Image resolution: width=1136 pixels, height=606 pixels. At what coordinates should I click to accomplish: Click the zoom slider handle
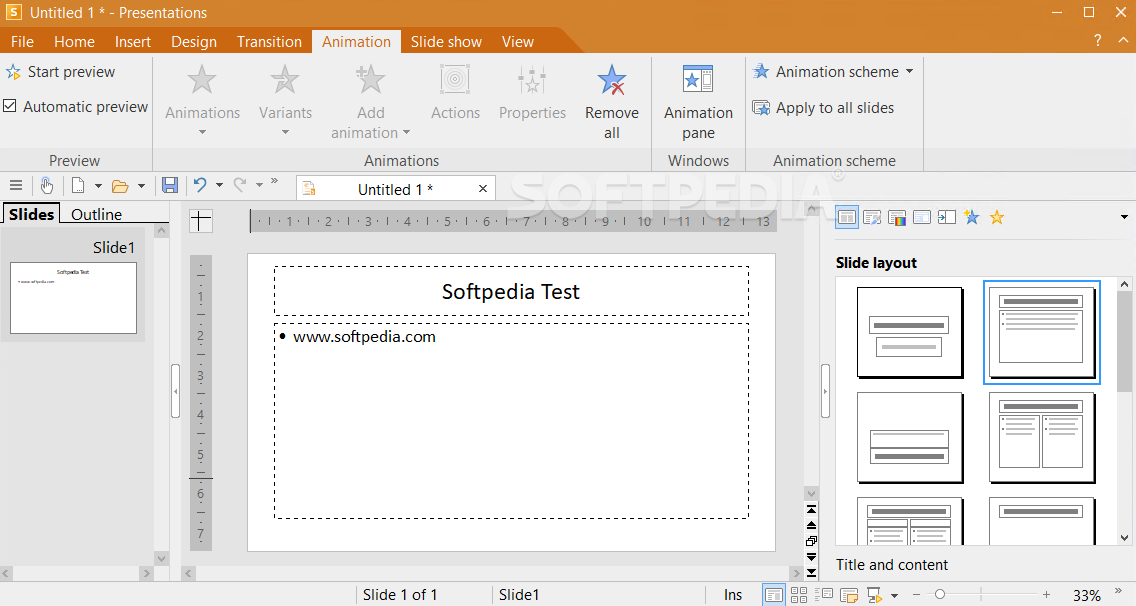[x=940, y=594]
